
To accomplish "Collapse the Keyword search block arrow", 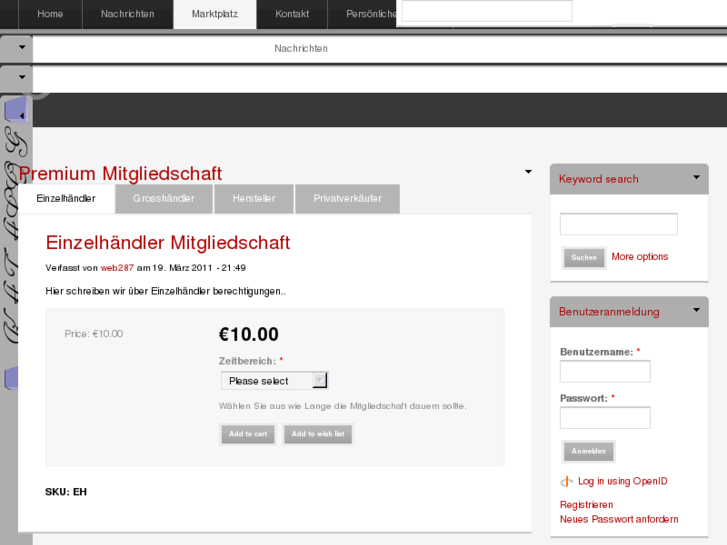I will pyautogui.click(x=696, y=178).
